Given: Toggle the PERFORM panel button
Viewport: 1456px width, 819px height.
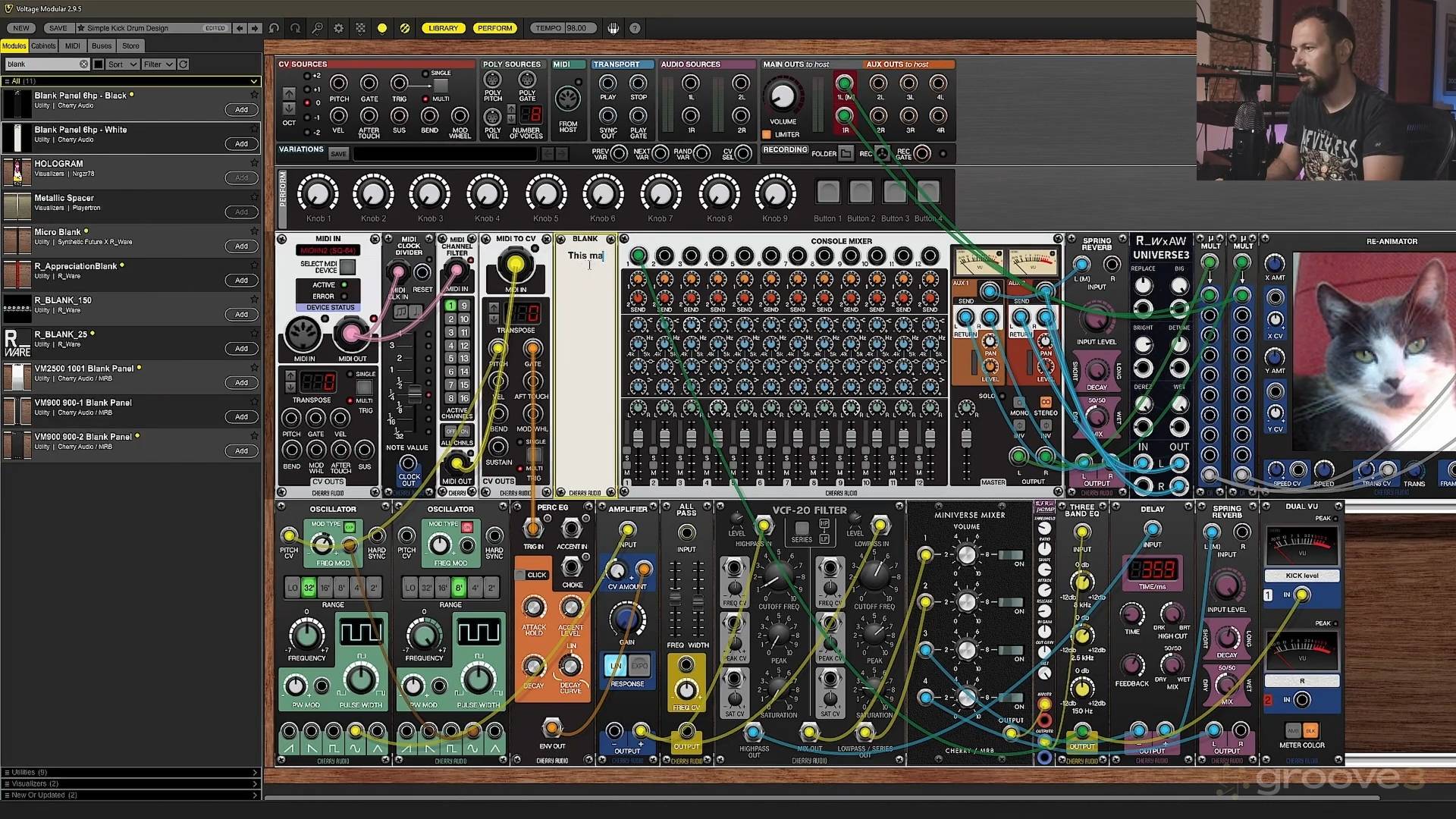Looking at the screenshot, I should (494, 28).
